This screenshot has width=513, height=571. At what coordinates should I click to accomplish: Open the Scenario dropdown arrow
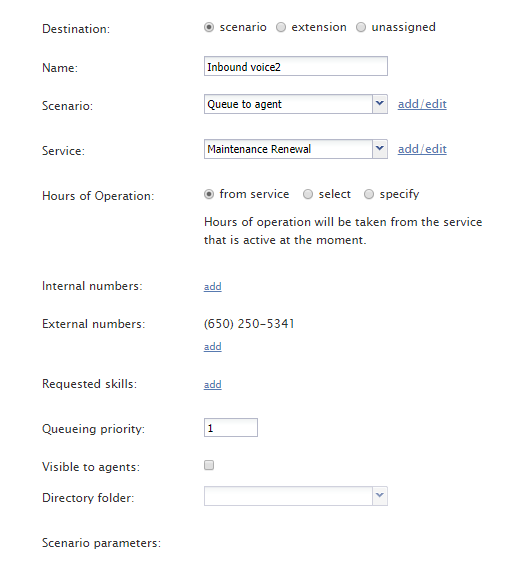tap(380, 104)
